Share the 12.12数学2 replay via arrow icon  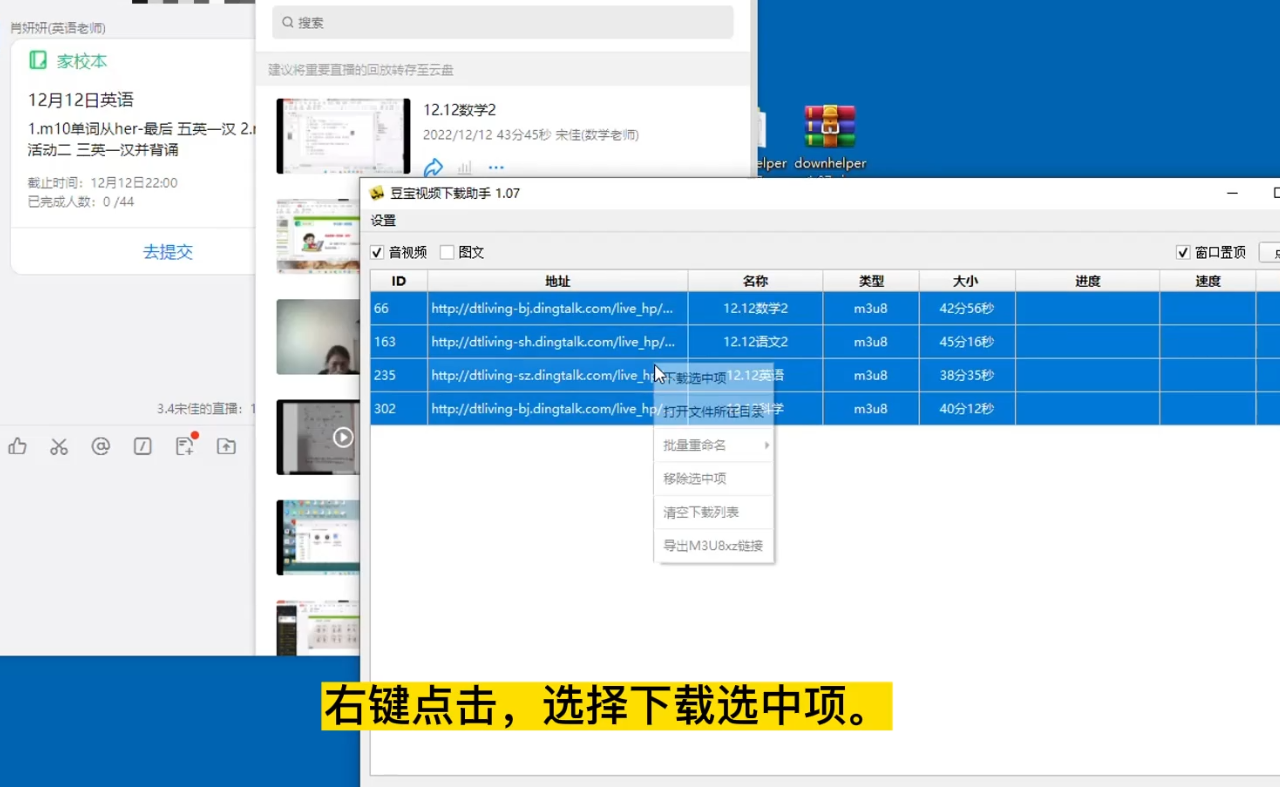pos(433,167)
